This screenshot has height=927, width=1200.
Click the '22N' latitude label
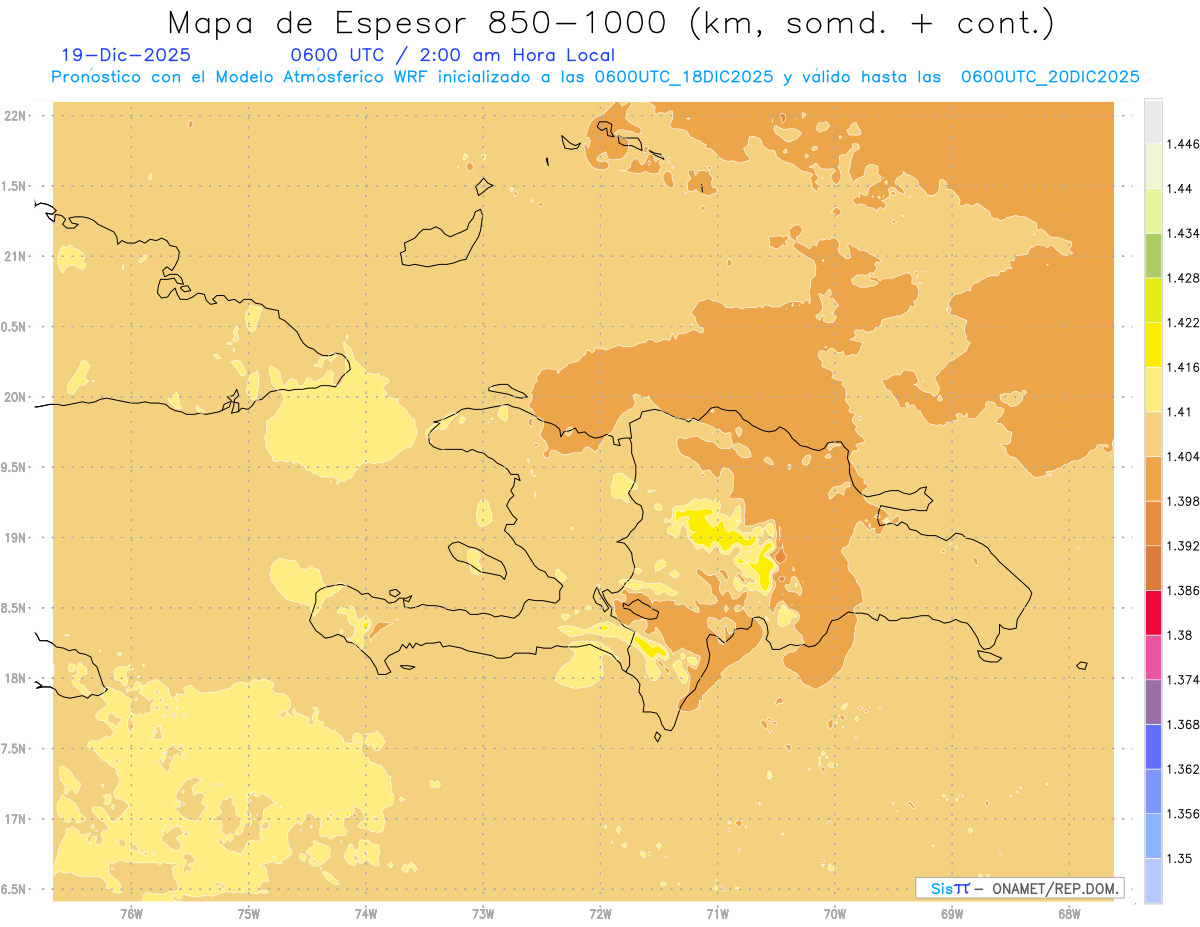[15, 115]
